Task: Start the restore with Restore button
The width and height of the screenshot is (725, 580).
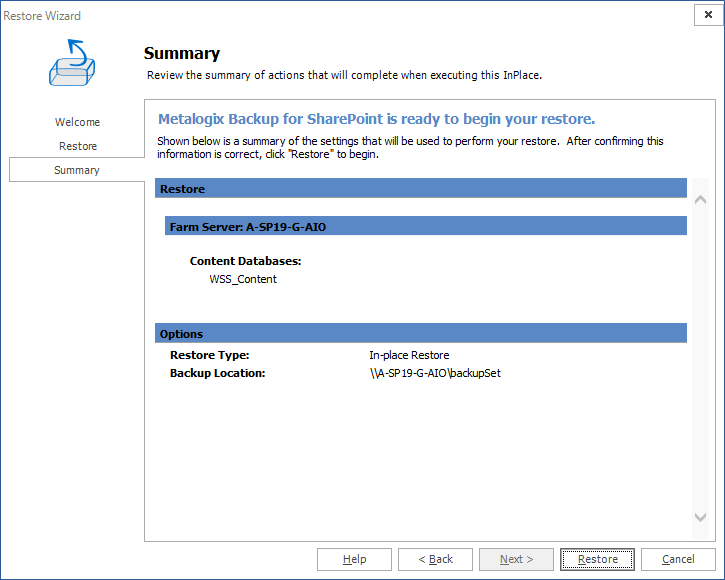Action: click(597, 559)
